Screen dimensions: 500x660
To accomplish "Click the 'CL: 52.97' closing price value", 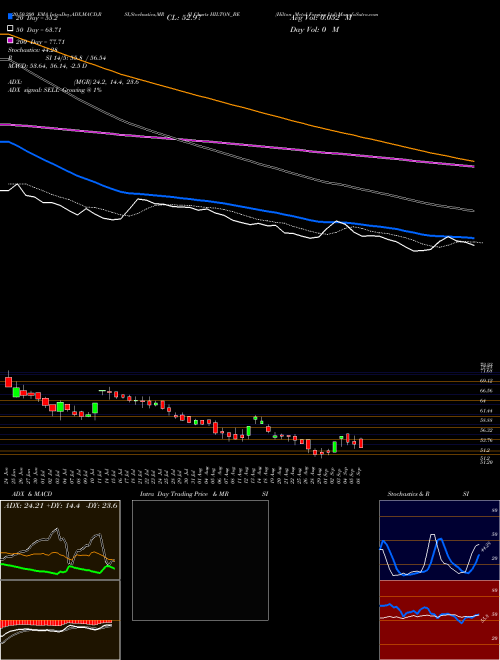I will [184, 18].
